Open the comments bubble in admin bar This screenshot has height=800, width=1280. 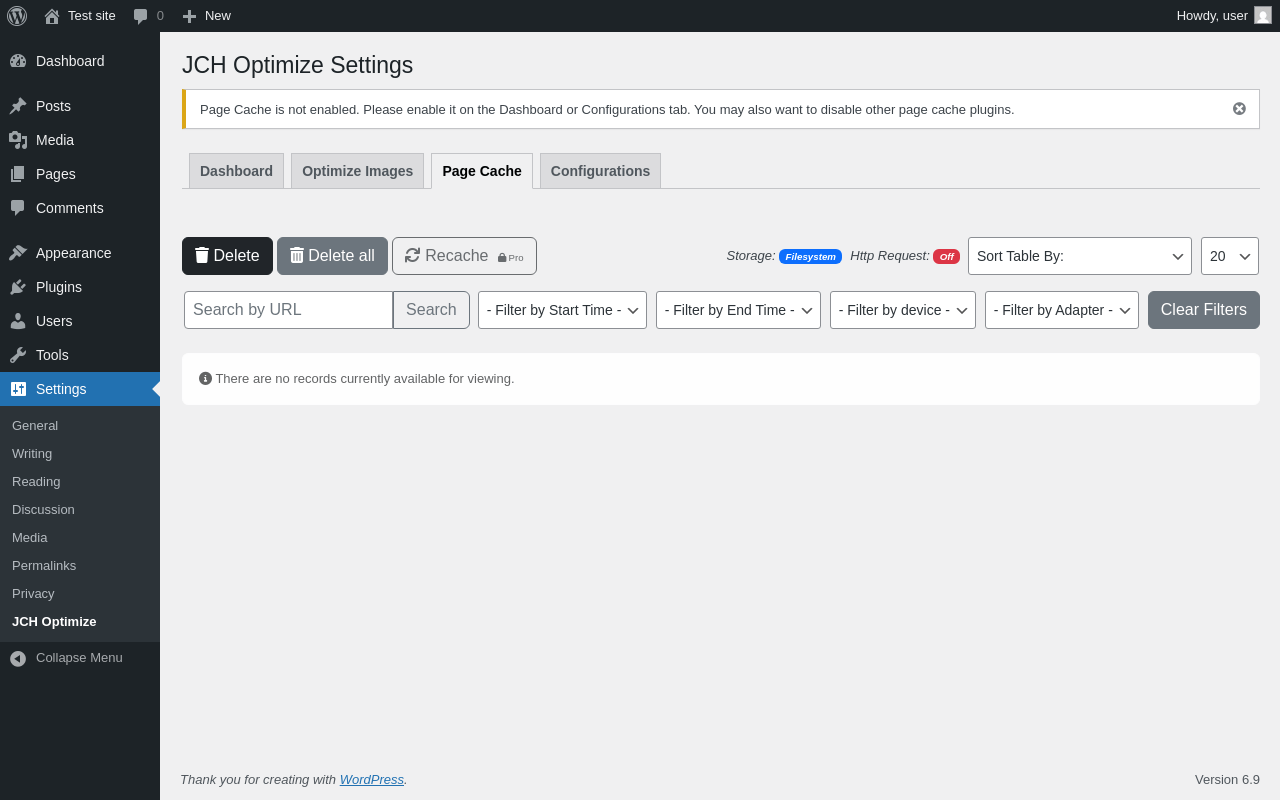(x=141, y=16)
